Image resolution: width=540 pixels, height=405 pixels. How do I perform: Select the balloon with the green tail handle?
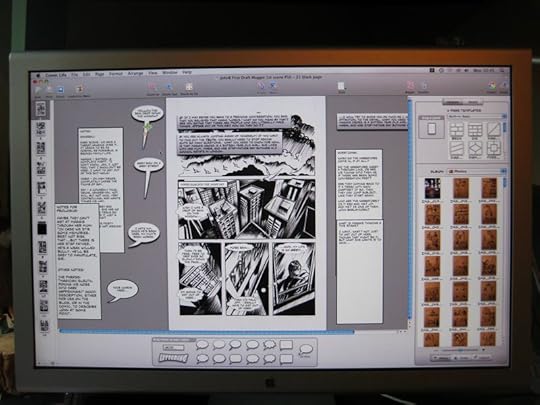(147, 114)
